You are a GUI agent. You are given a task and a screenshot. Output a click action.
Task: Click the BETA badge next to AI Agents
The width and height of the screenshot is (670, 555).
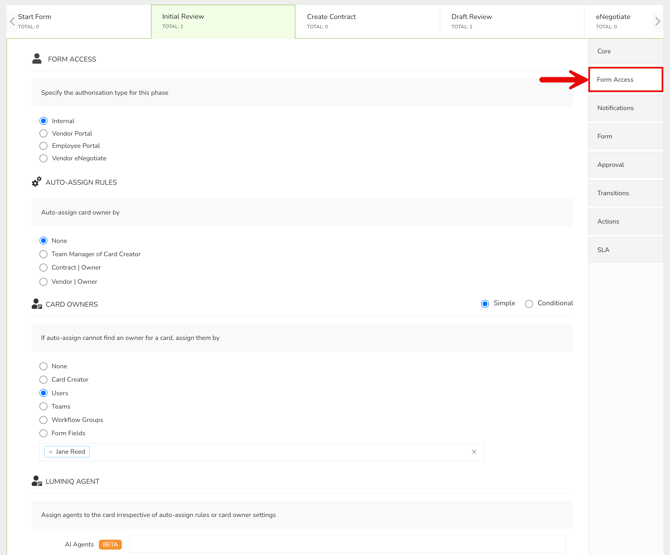(110, 545)
